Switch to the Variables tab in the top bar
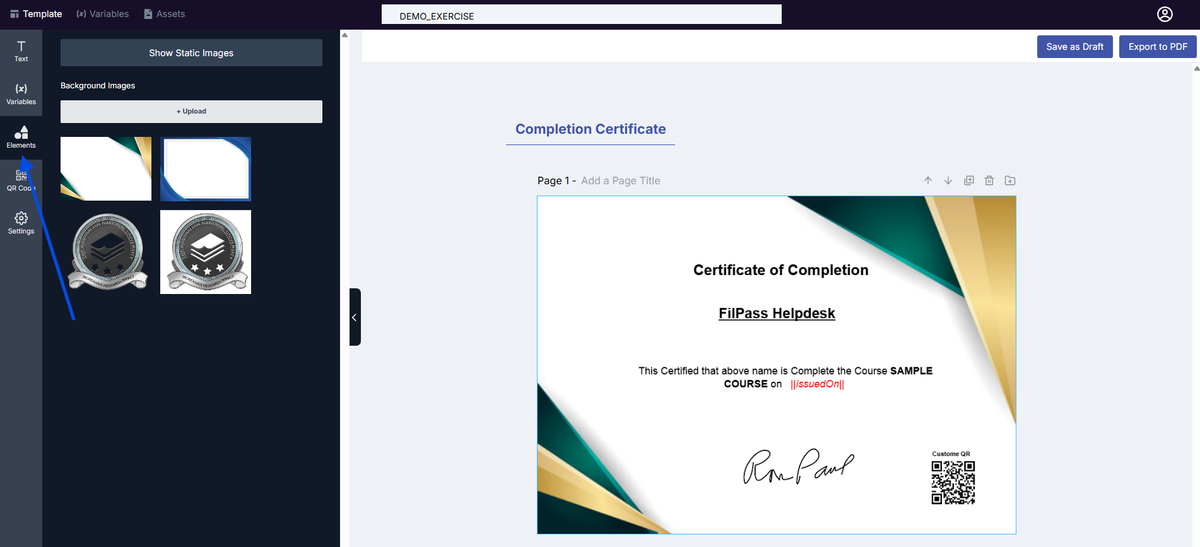This screenshot has height=547, width=1200. tap(102, 14)
